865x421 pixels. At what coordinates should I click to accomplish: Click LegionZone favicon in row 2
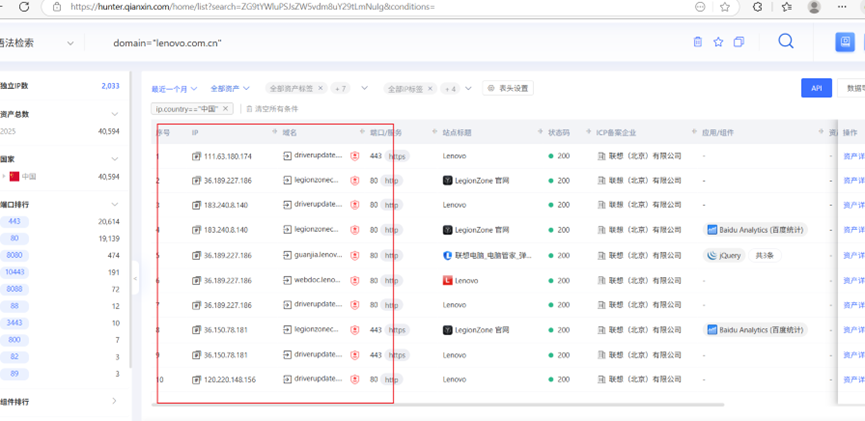pos(447,180)
